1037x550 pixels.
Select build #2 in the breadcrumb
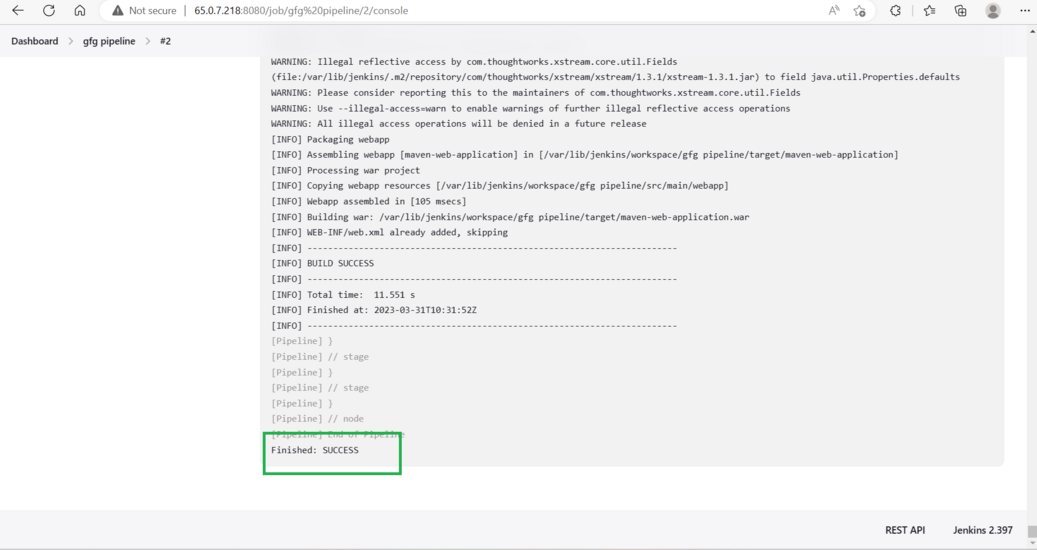pos(165,41)
